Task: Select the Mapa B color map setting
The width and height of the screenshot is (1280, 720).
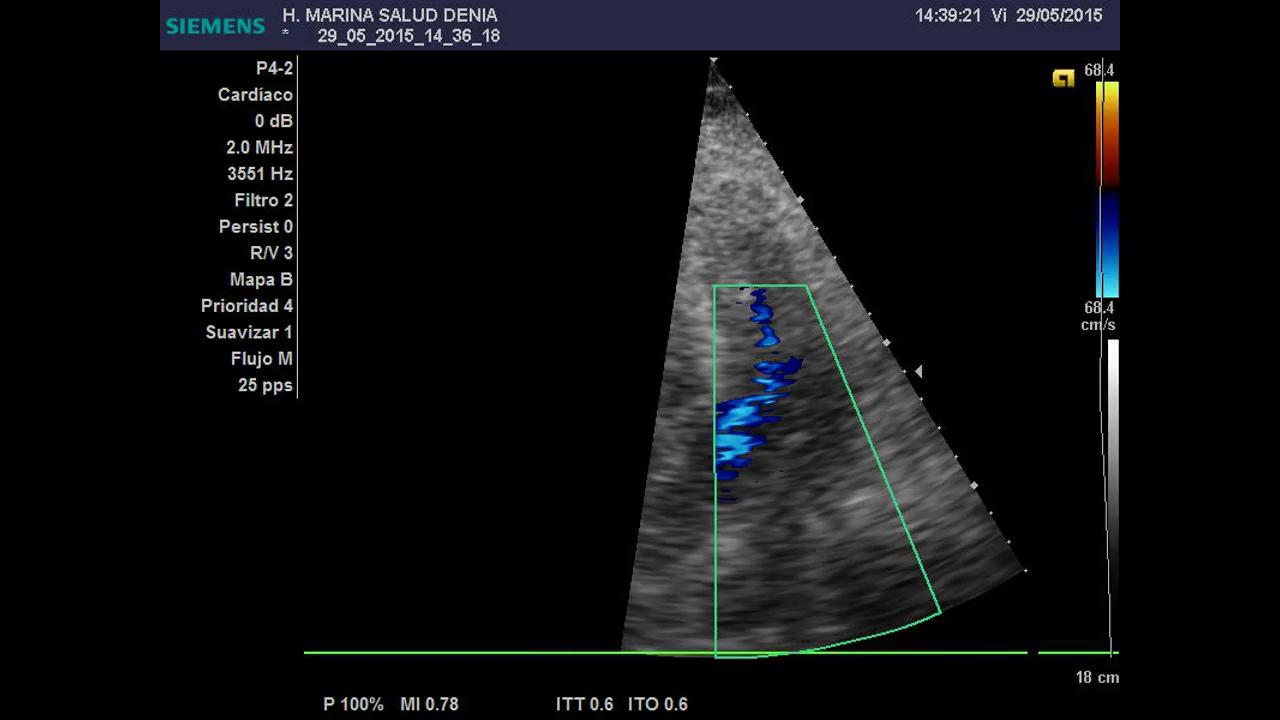Action: pos(261,280)
